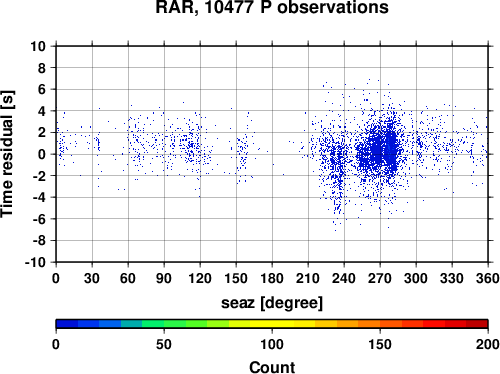The width and height of the screenshot is (500, 374).
Task: Click the orange segment of the colorbar
Action: pos(369,324)
